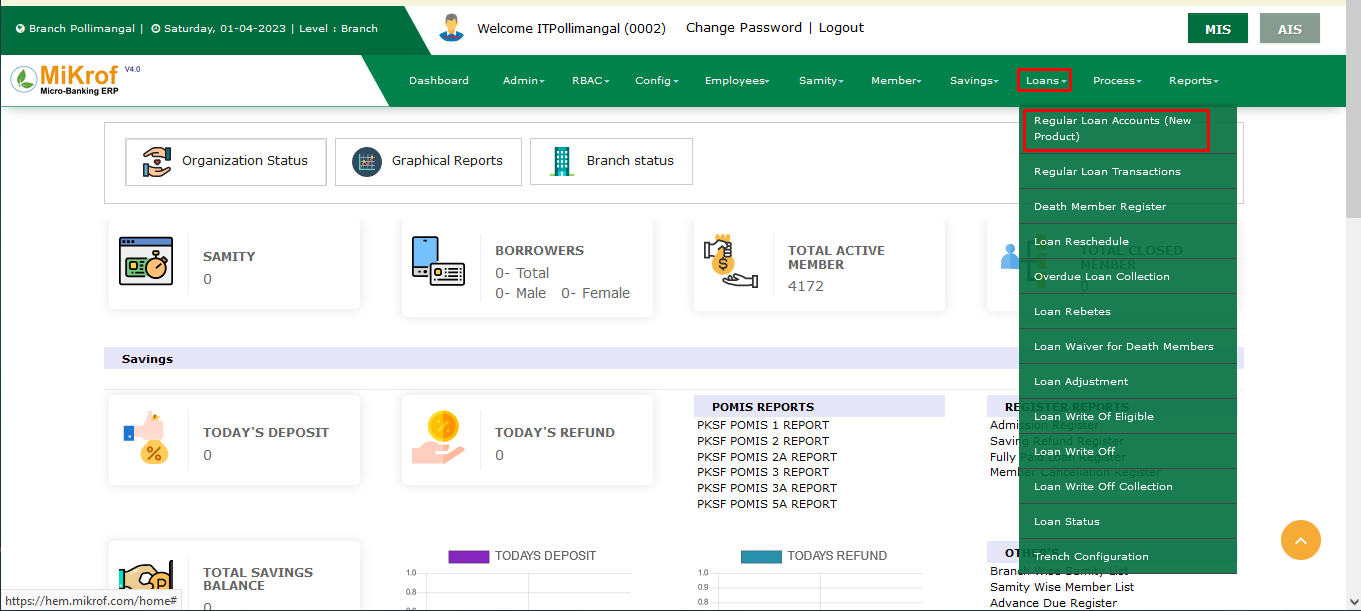Open Tranch Configuration menu entry
Viewport: 1361px width, 611px height.
tap(1091, 557)
